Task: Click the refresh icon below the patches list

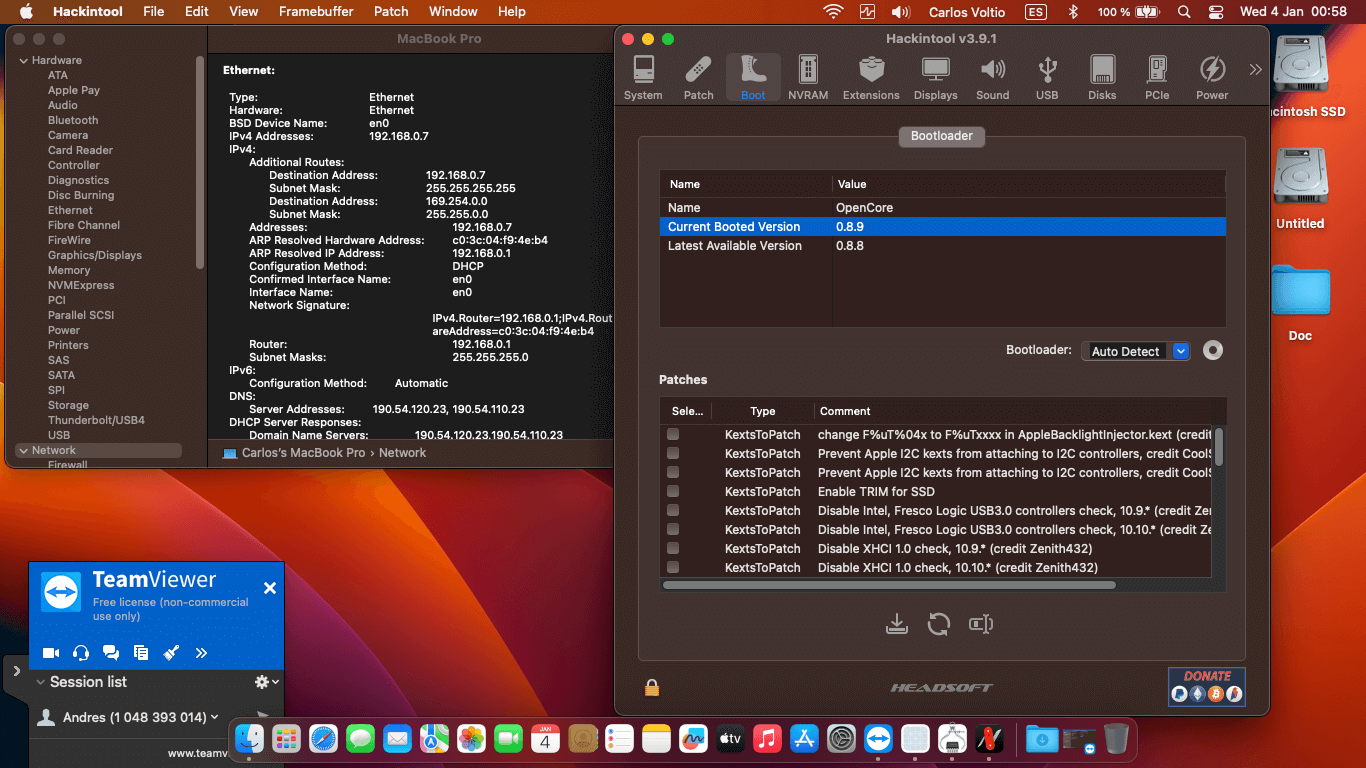Action: (938, 624)
